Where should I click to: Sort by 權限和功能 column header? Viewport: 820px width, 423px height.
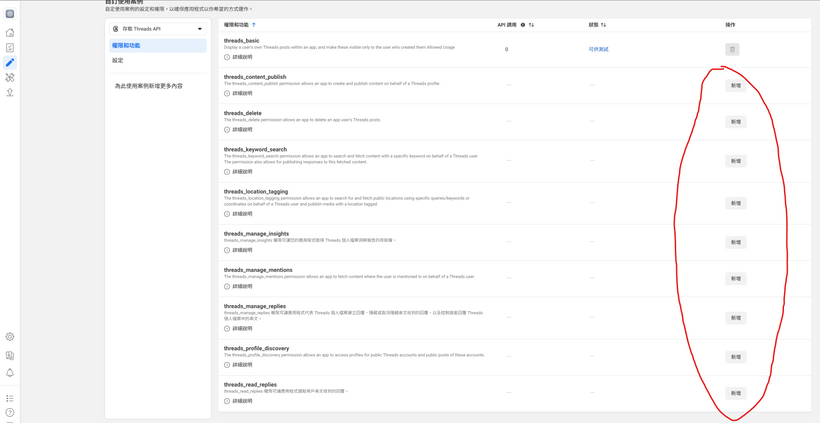coord(239,25)
